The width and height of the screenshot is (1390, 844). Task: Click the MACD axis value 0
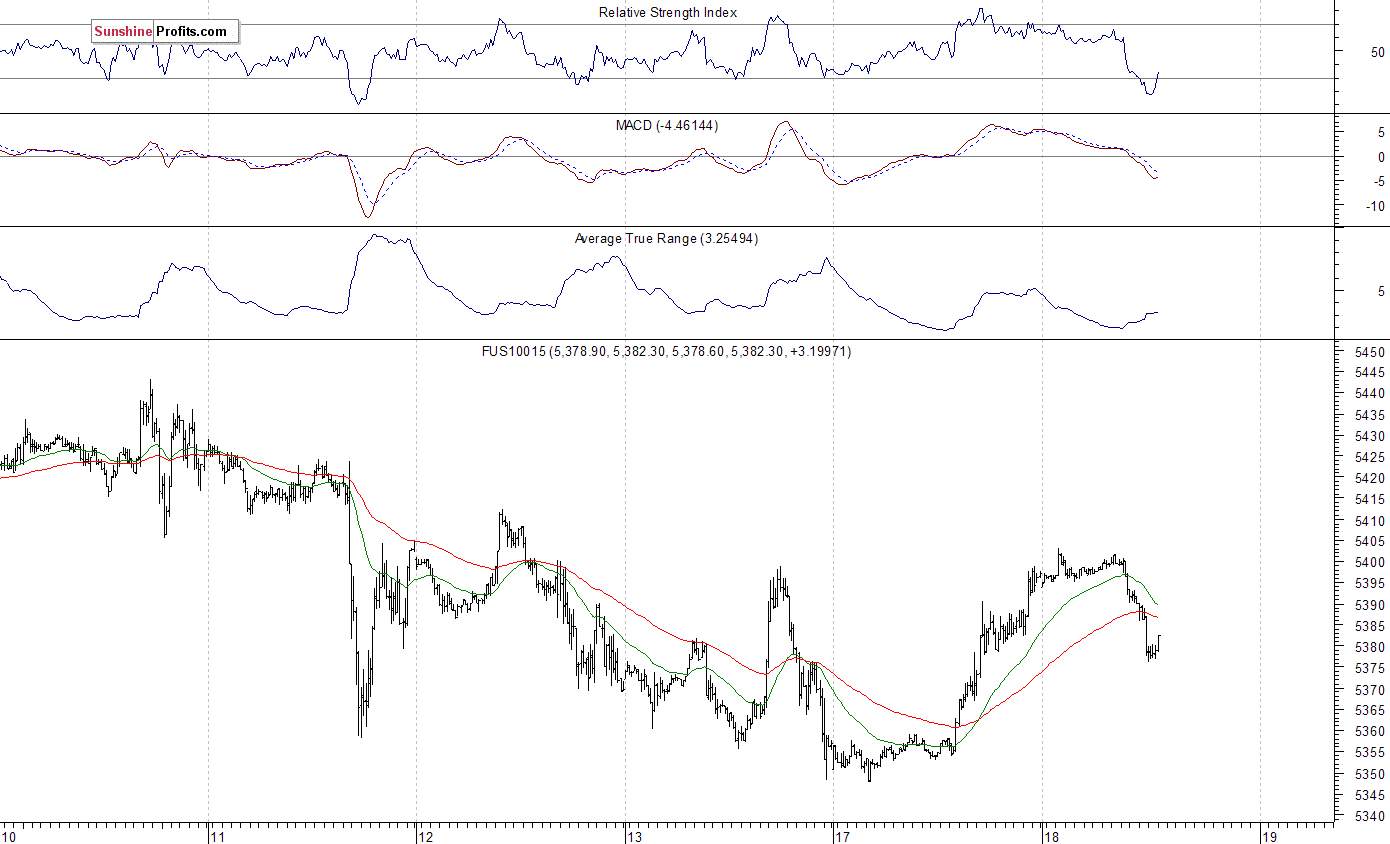click(x=1381, y=157)
